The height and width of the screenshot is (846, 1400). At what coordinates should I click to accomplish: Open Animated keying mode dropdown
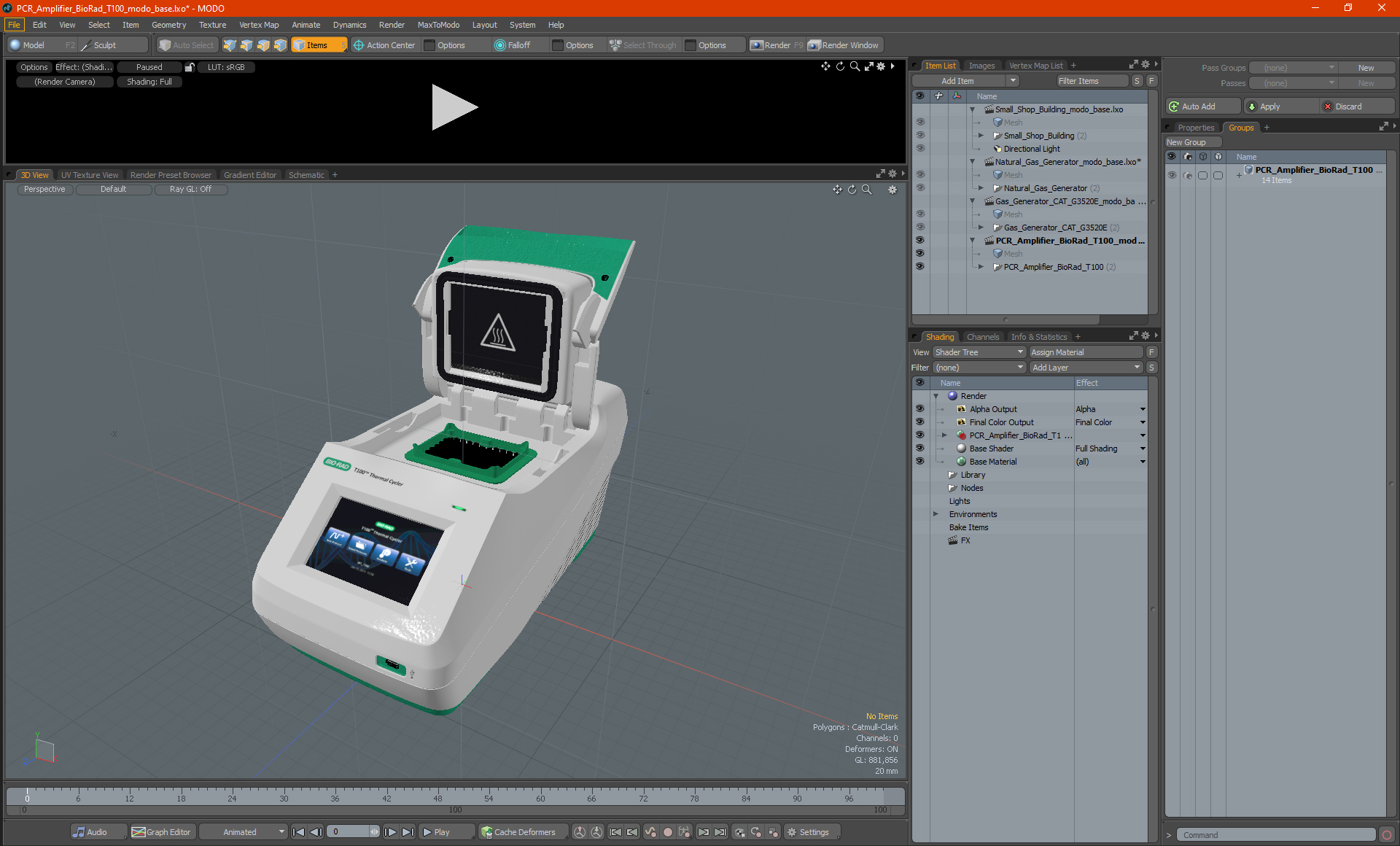pos(244,832)
